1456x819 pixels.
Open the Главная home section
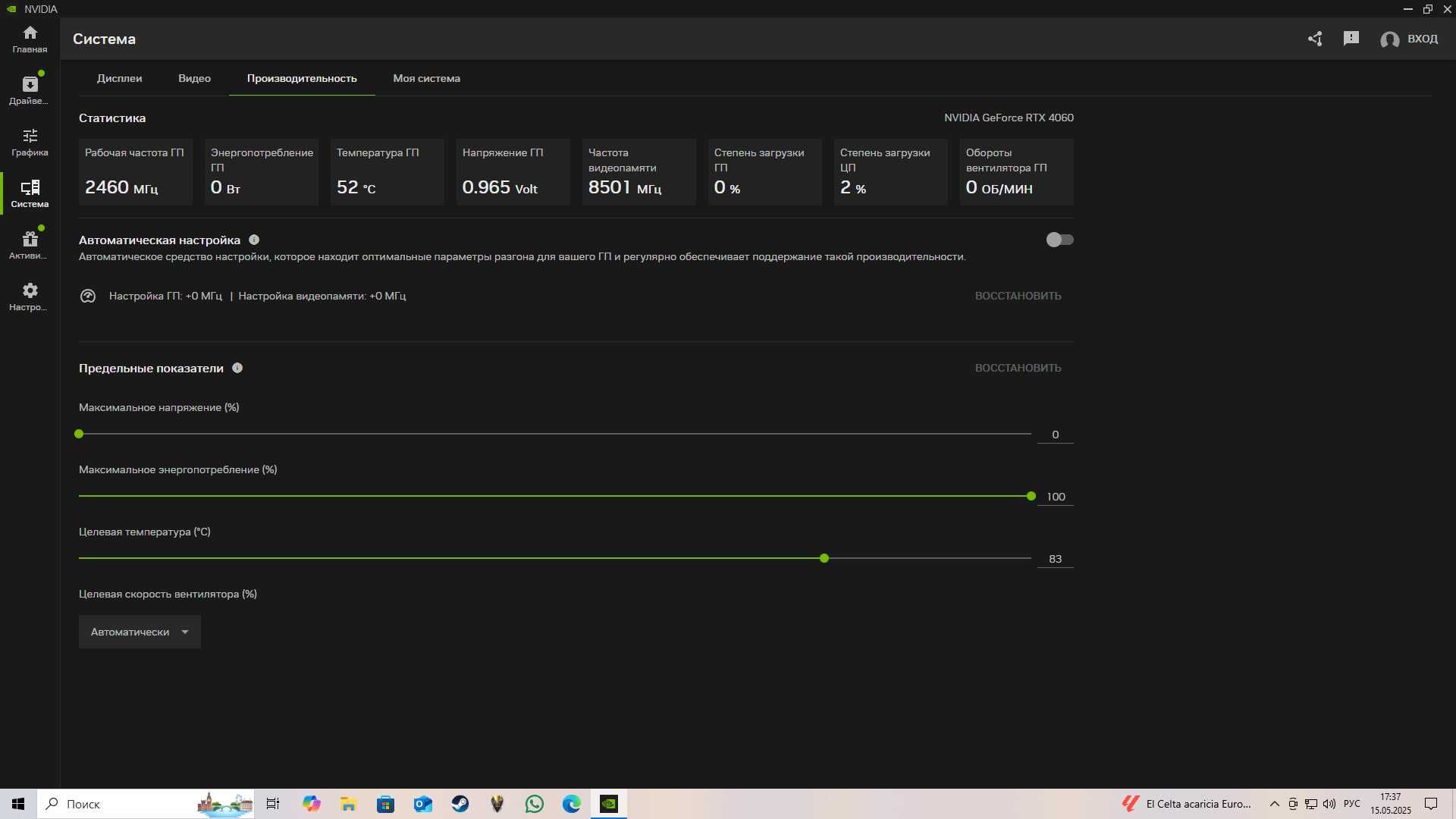[30, 39]
